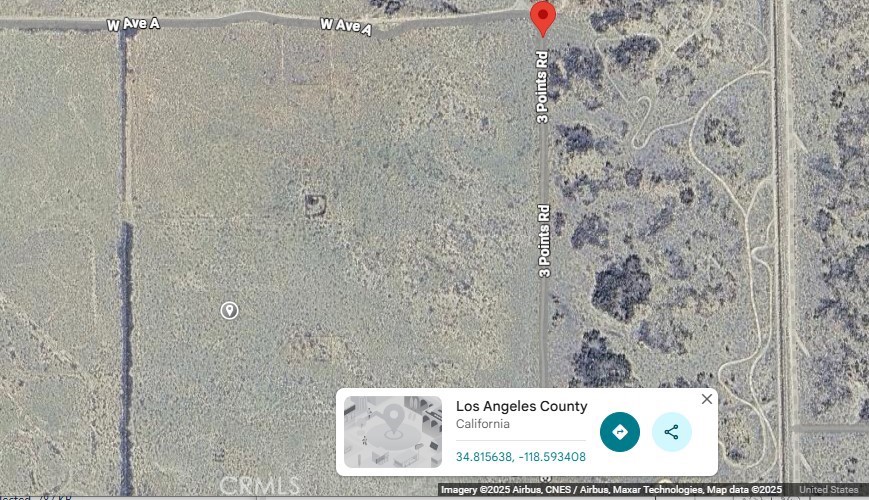Click the dark square structure on the map
The height and width of the screenshot is (500, 869).
(315, 206)
